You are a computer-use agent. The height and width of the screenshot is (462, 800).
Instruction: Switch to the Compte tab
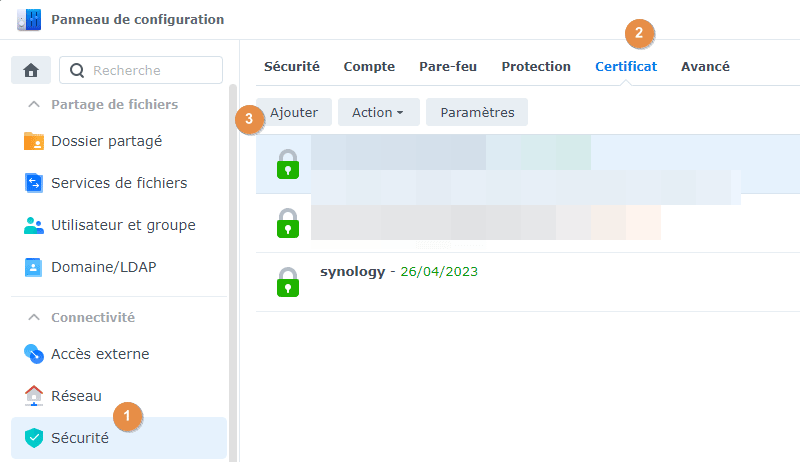tap(369, 67)
